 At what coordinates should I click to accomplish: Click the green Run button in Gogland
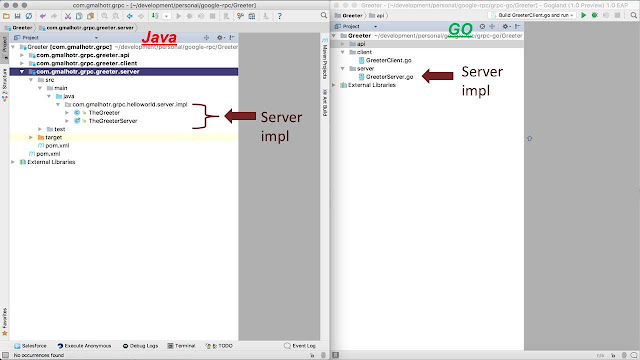point(584,15)
